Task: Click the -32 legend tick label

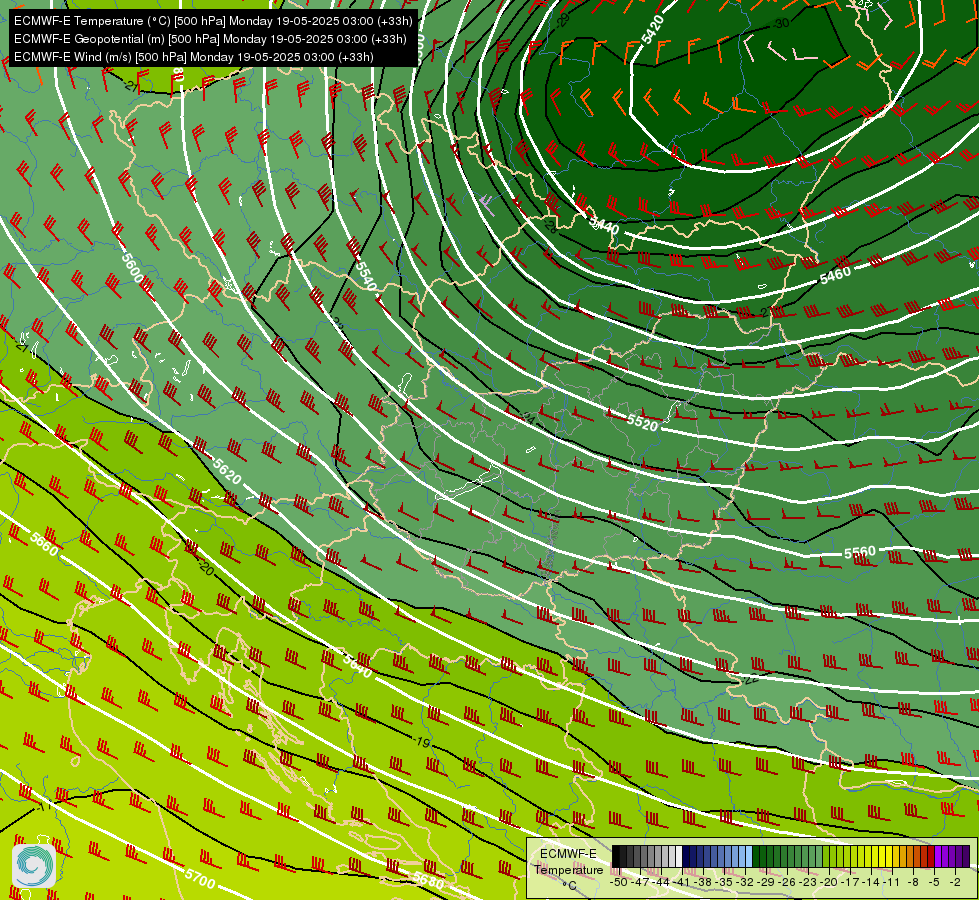Action: [x=745, y=883]
